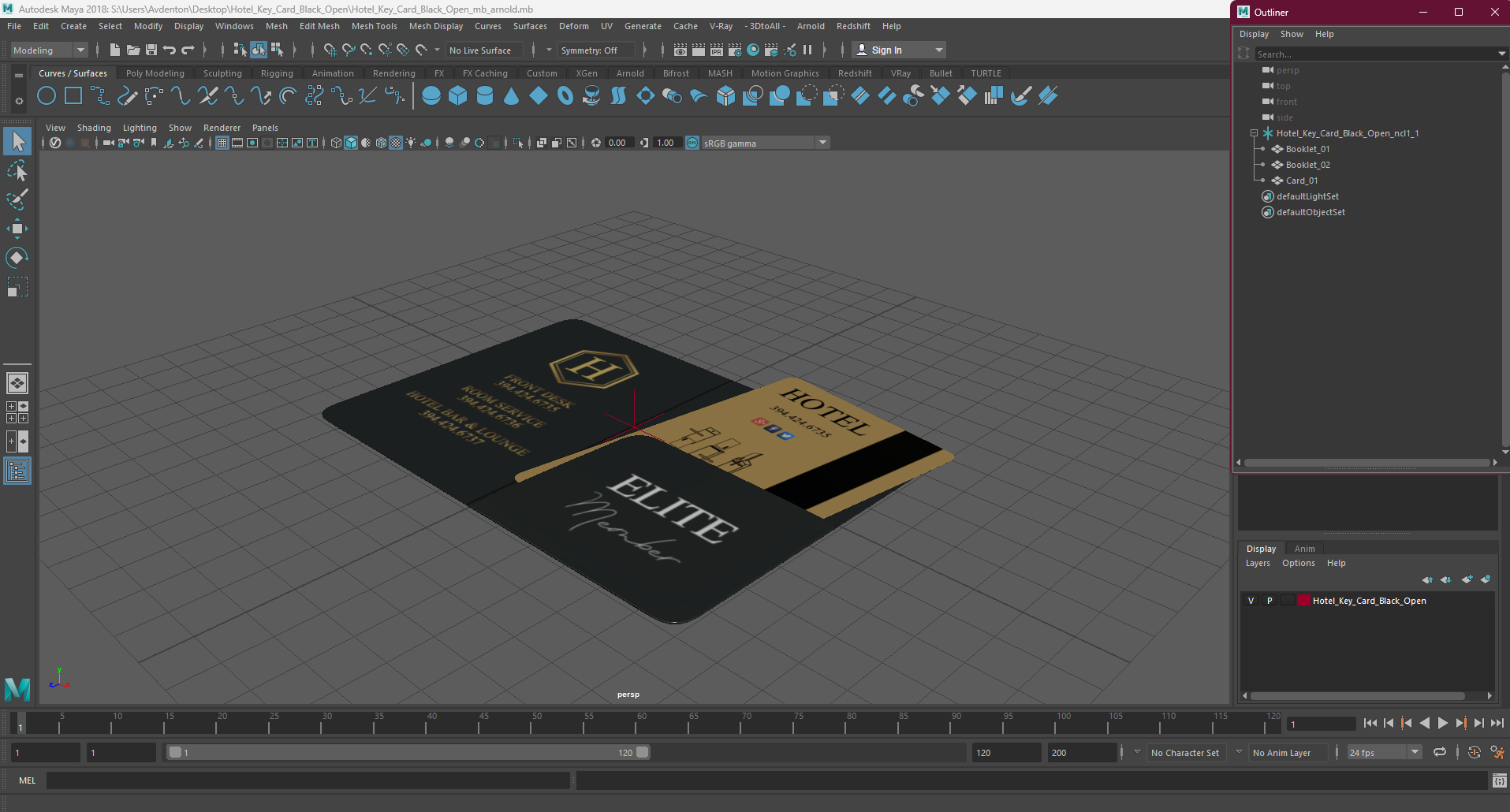Switch to the Rendering shelf tab
The height and width of the screenshot is (812, 1510).
pyautogui.click(x=393, y=73)
